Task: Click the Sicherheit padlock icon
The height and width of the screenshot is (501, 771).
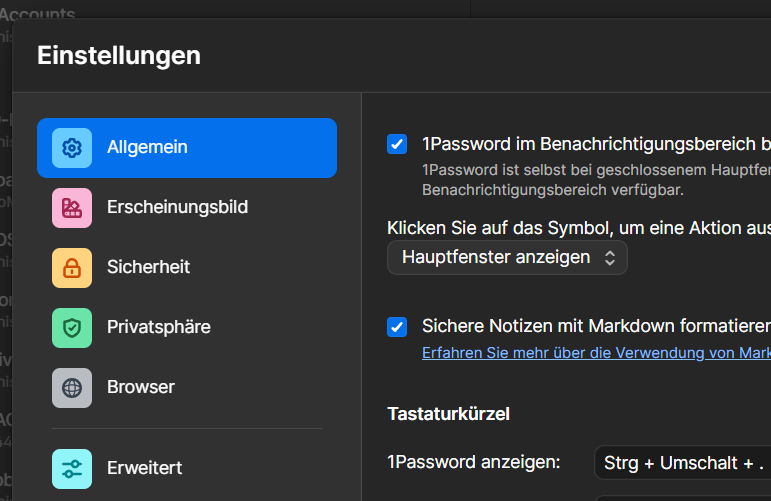Action: tap(72, 268)
